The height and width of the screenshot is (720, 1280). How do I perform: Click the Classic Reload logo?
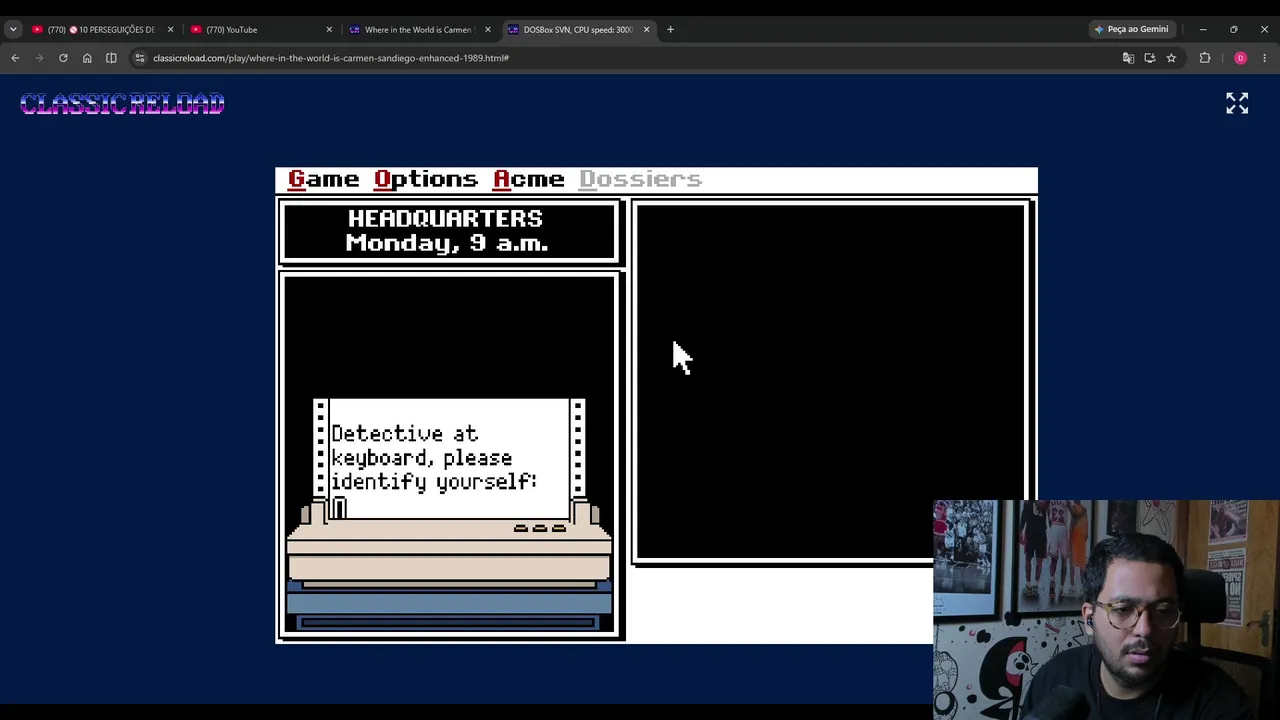click(122, 104)
